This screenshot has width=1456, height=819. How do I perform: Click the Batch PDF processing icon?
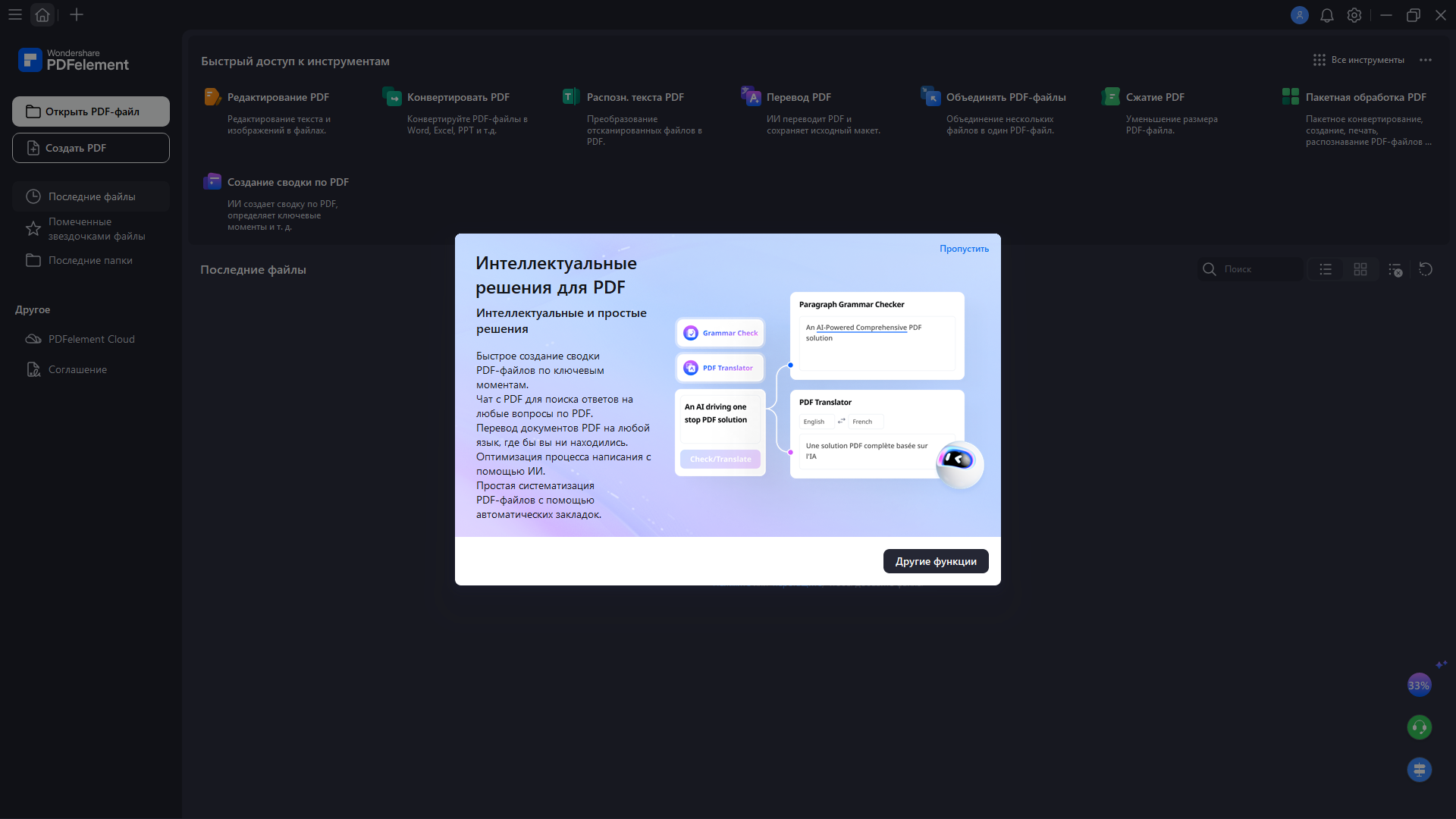(x=1290, y=97)
